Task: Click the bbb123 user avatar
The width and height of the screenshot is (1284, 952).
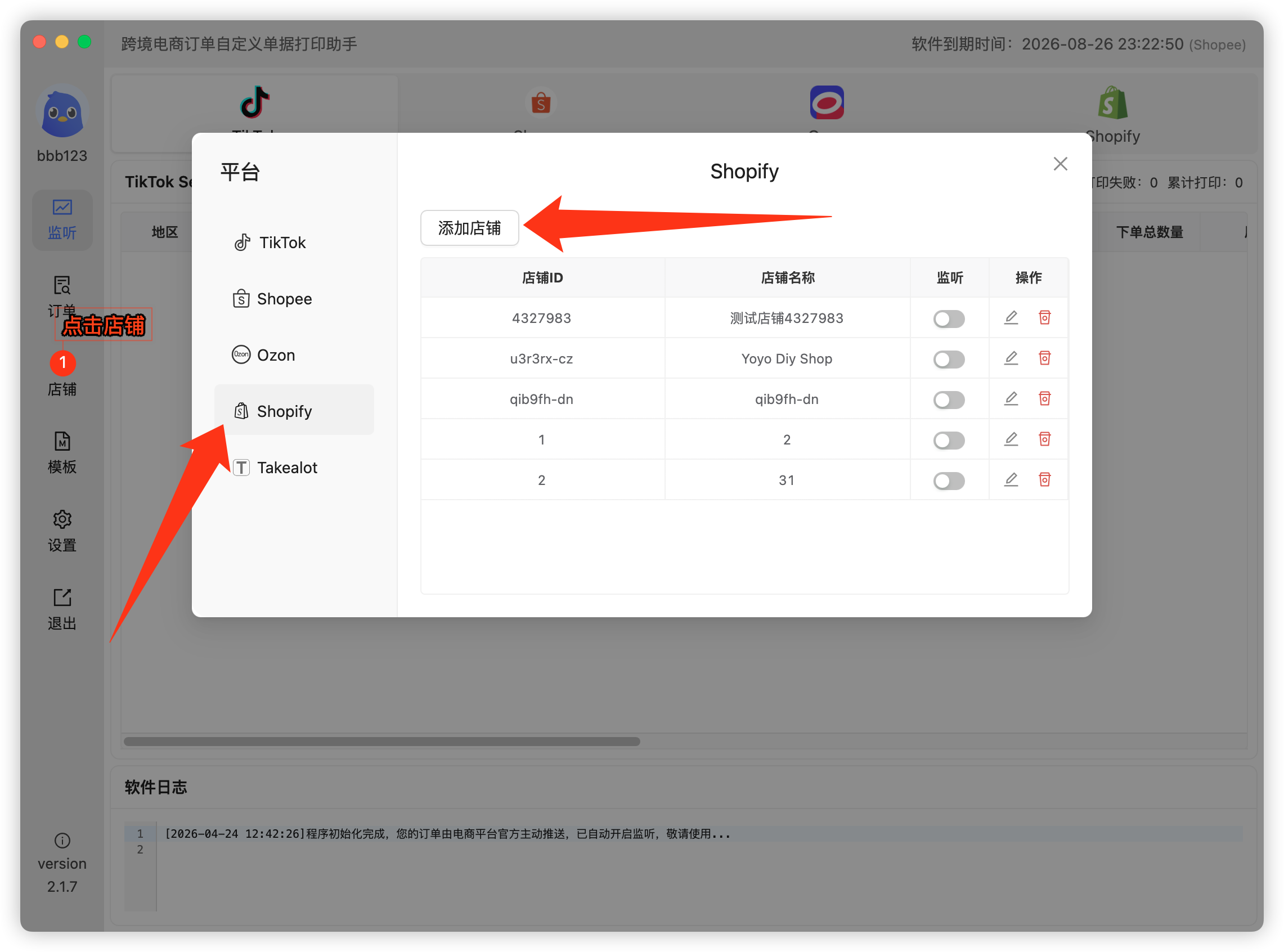Action: [x=62, y=112]
